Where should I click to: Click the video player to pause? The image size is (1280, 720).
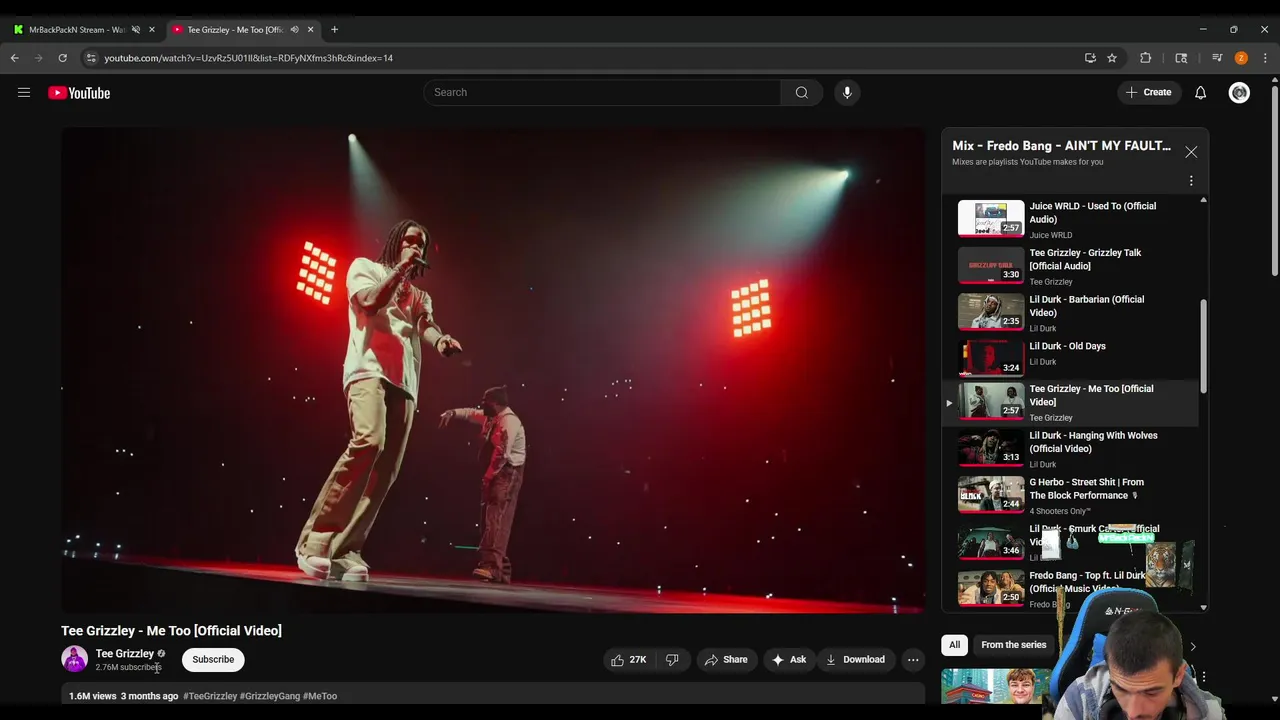[x=493, y=370]
